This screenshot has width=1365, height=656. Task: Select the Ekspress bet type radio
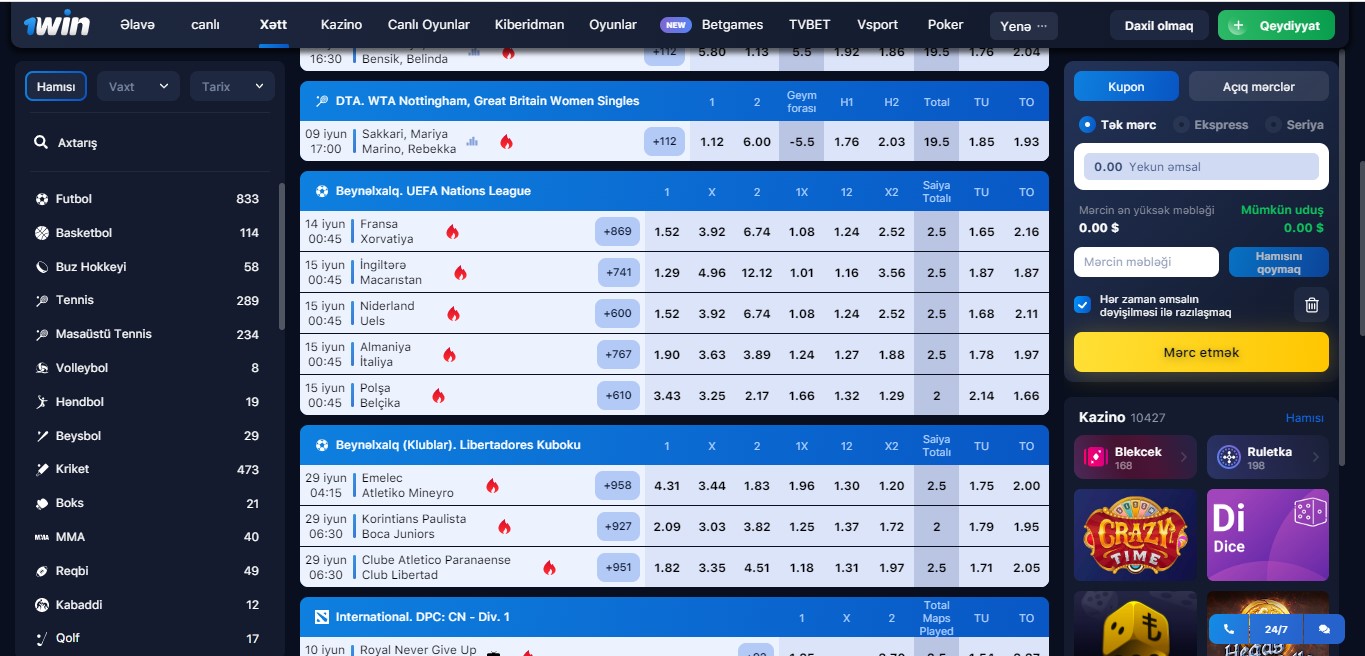click(x=1181, y=125)
